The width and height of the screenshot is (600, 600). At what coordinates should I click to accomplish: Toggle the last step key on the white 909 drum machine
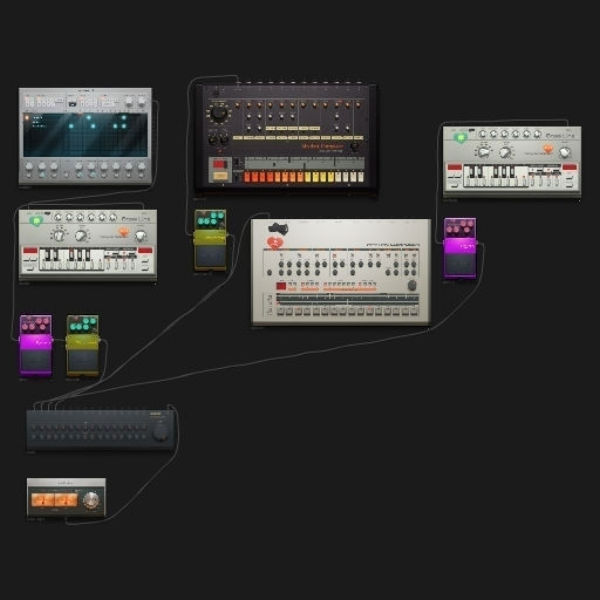pos(414,310)
